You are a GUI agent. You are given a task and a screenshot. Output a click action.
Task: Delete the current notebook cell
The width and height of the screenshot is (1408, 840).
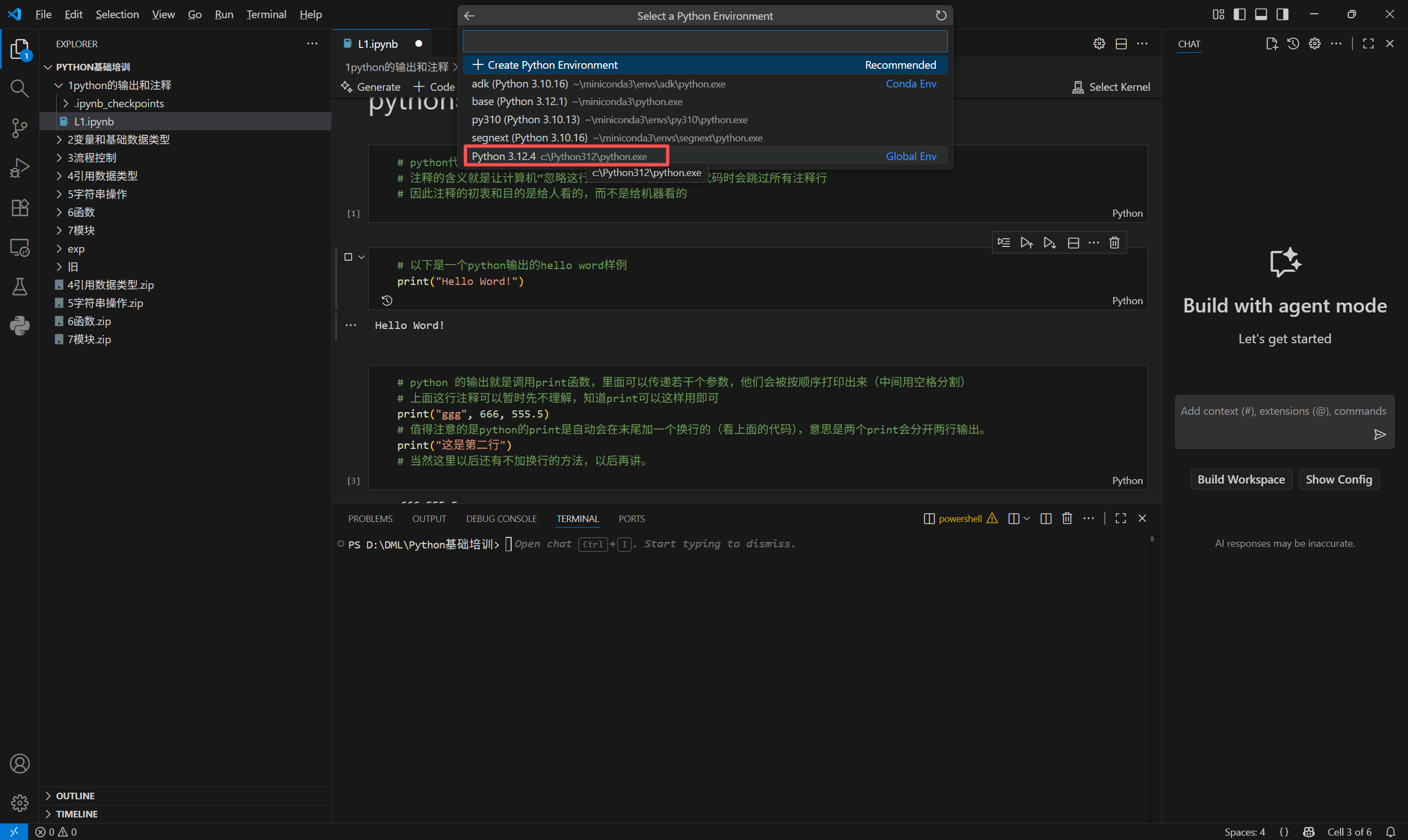pos(1114,243)
